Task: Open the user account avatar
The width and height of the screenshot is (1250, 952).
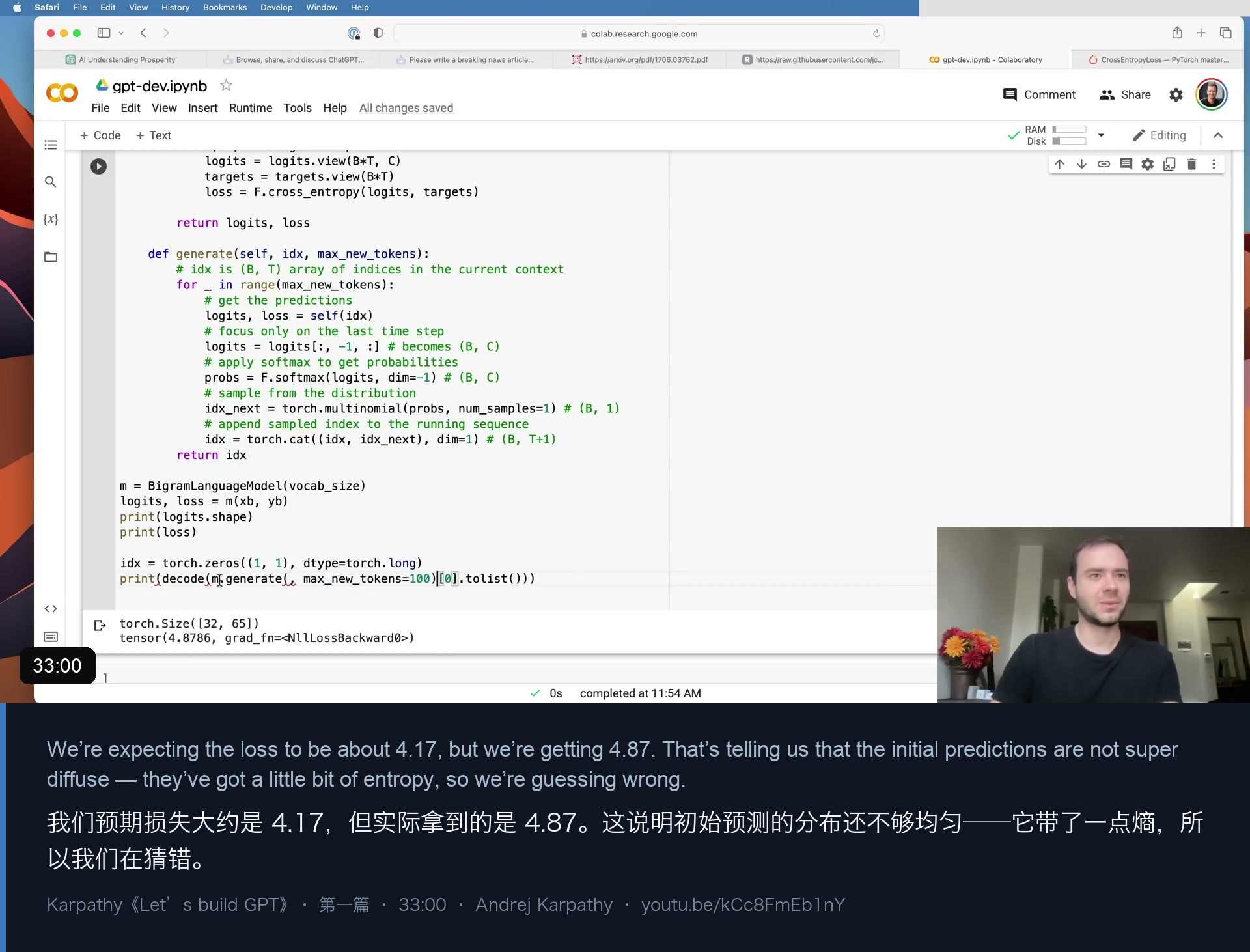Action: click(x=1211, y=95)
